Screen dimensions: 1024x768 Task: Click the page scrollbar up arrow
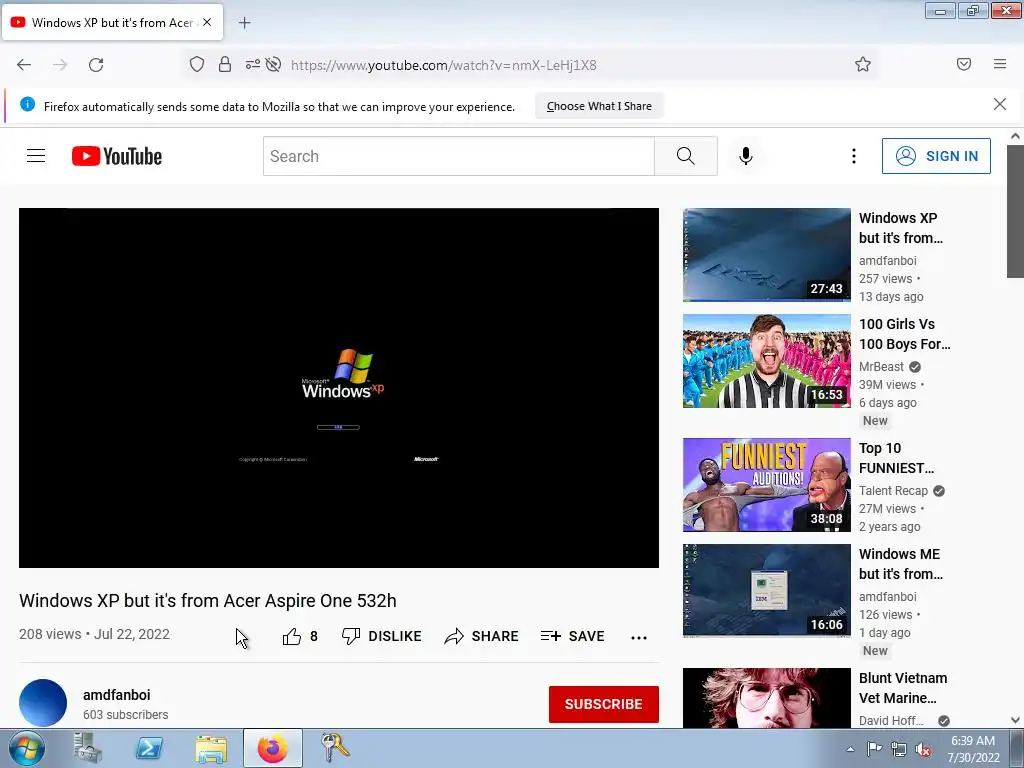pos(1015,136)
